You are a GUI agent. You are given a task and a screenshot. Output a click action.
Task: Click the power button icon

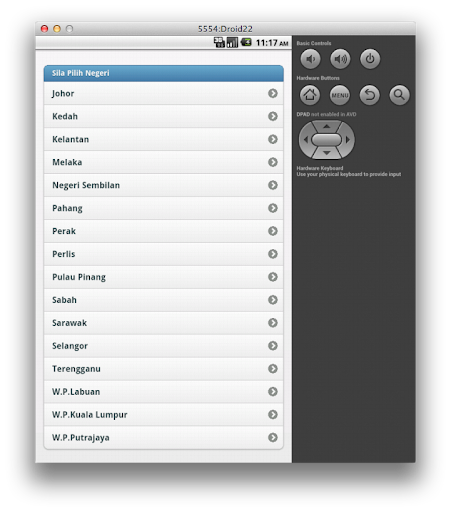point(370,59)
